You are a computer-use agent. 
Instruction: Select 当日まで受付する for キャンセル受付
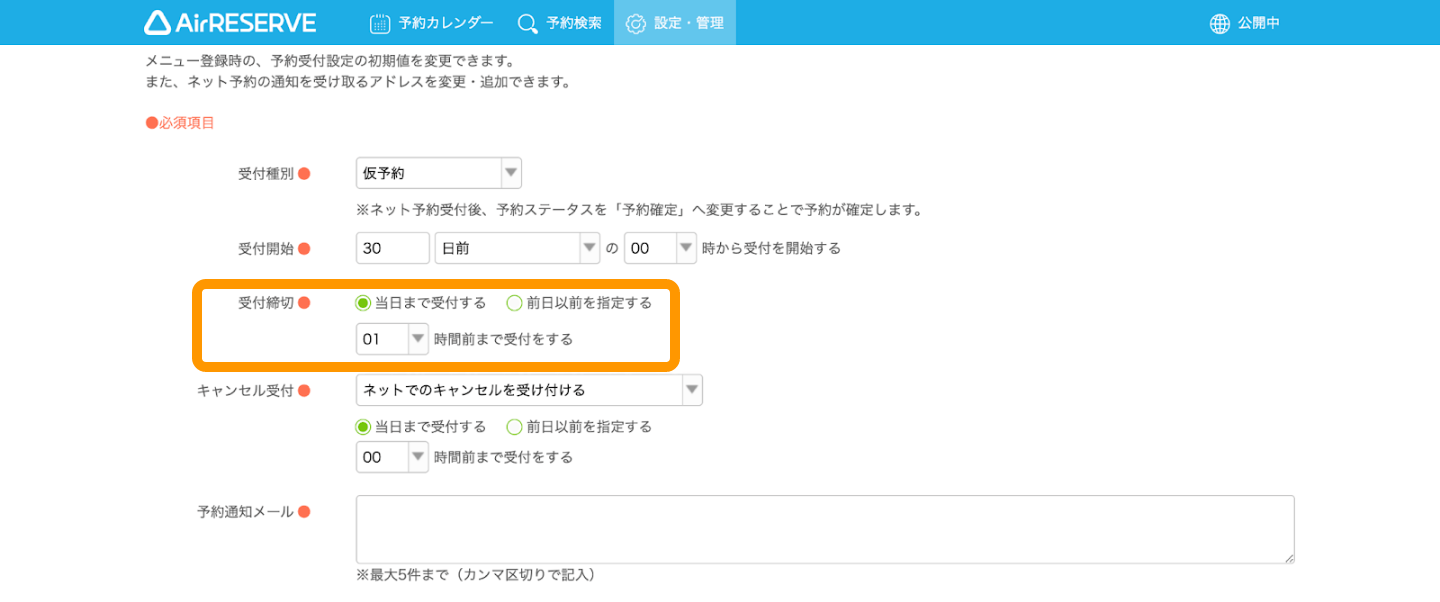tap(421, 427)
